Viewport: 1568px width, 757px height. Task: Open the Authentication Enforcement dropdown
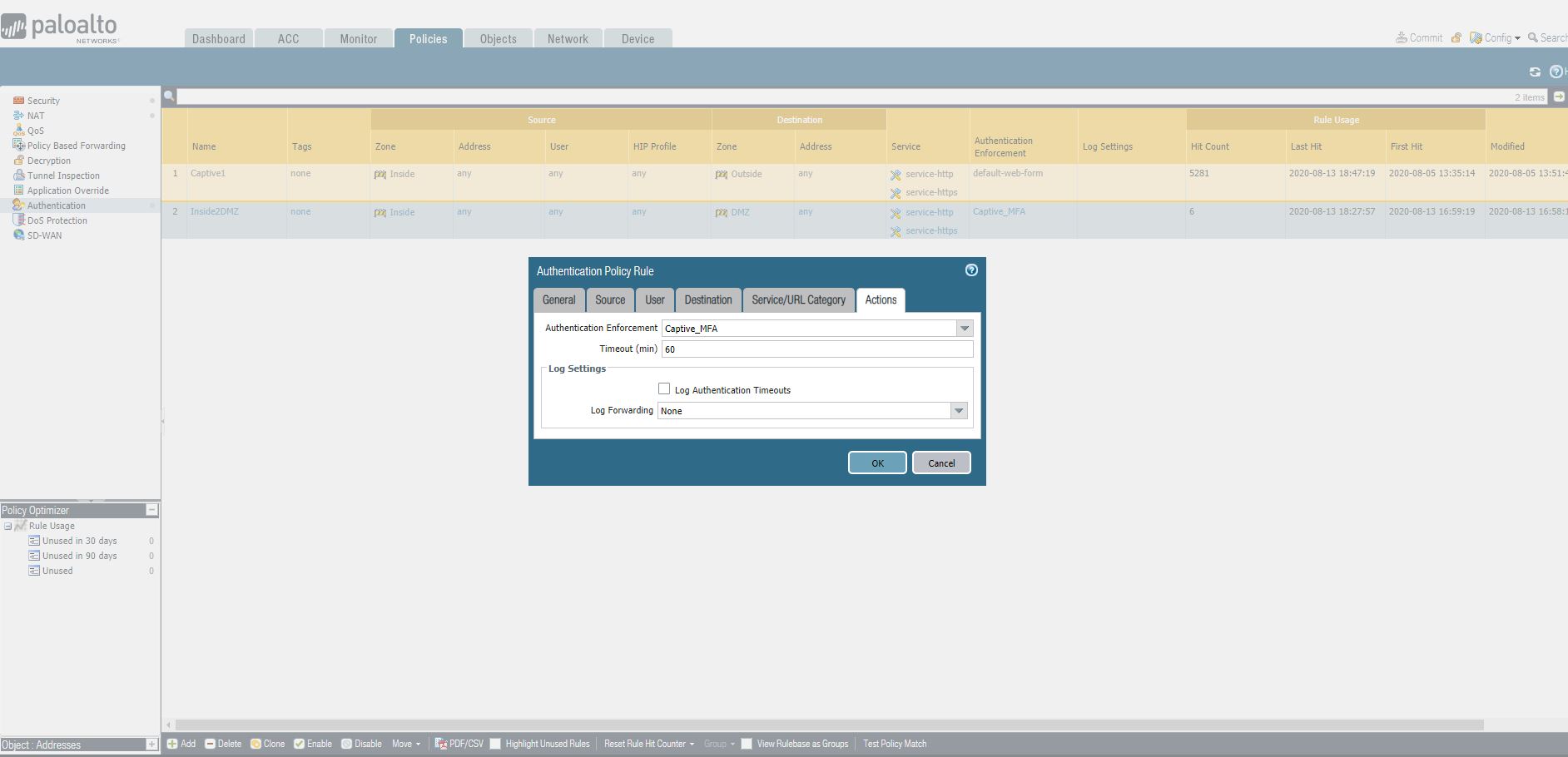pos(965,329)
